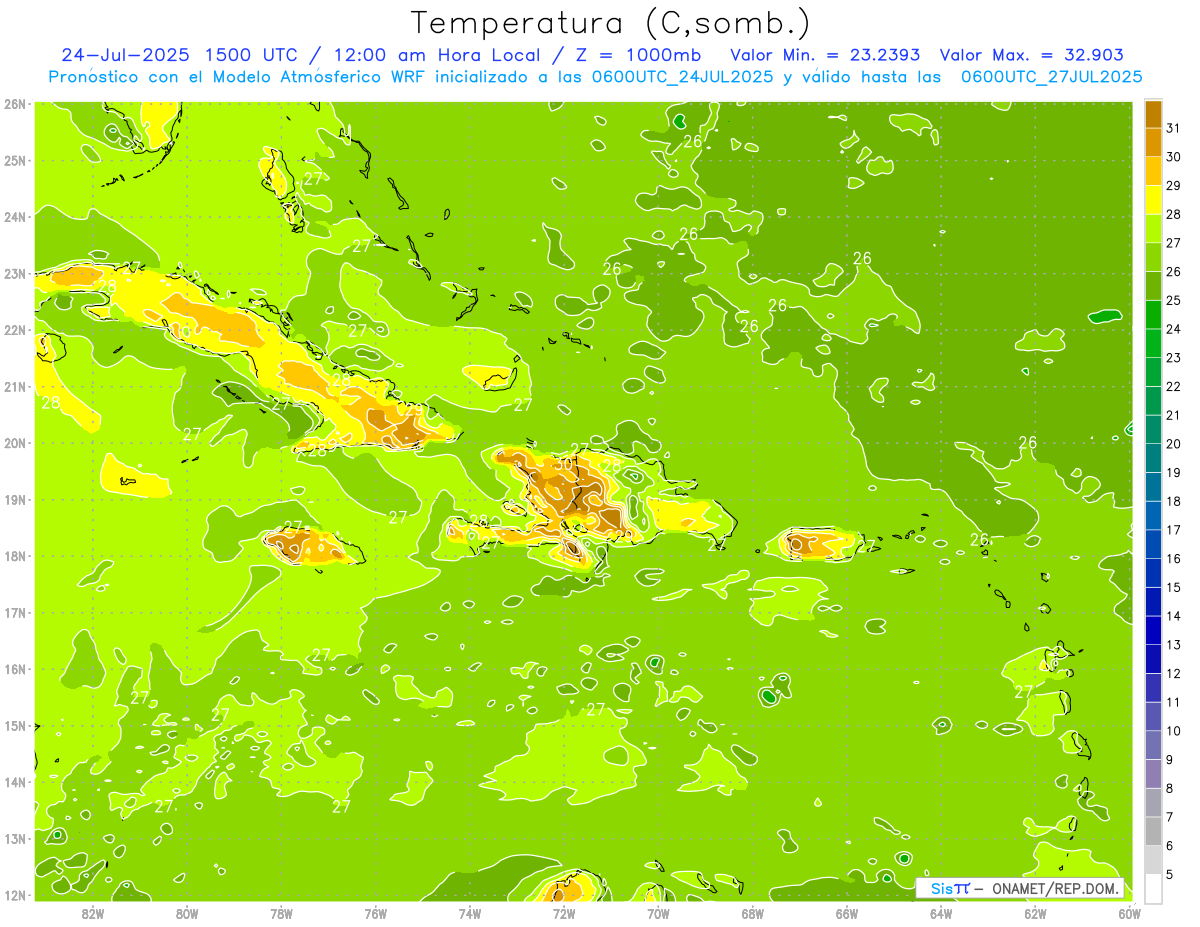Click the 80W longitude label
Image resolution: width=1200 pixels, height=927 pixels.
click(x=187, y=913)
